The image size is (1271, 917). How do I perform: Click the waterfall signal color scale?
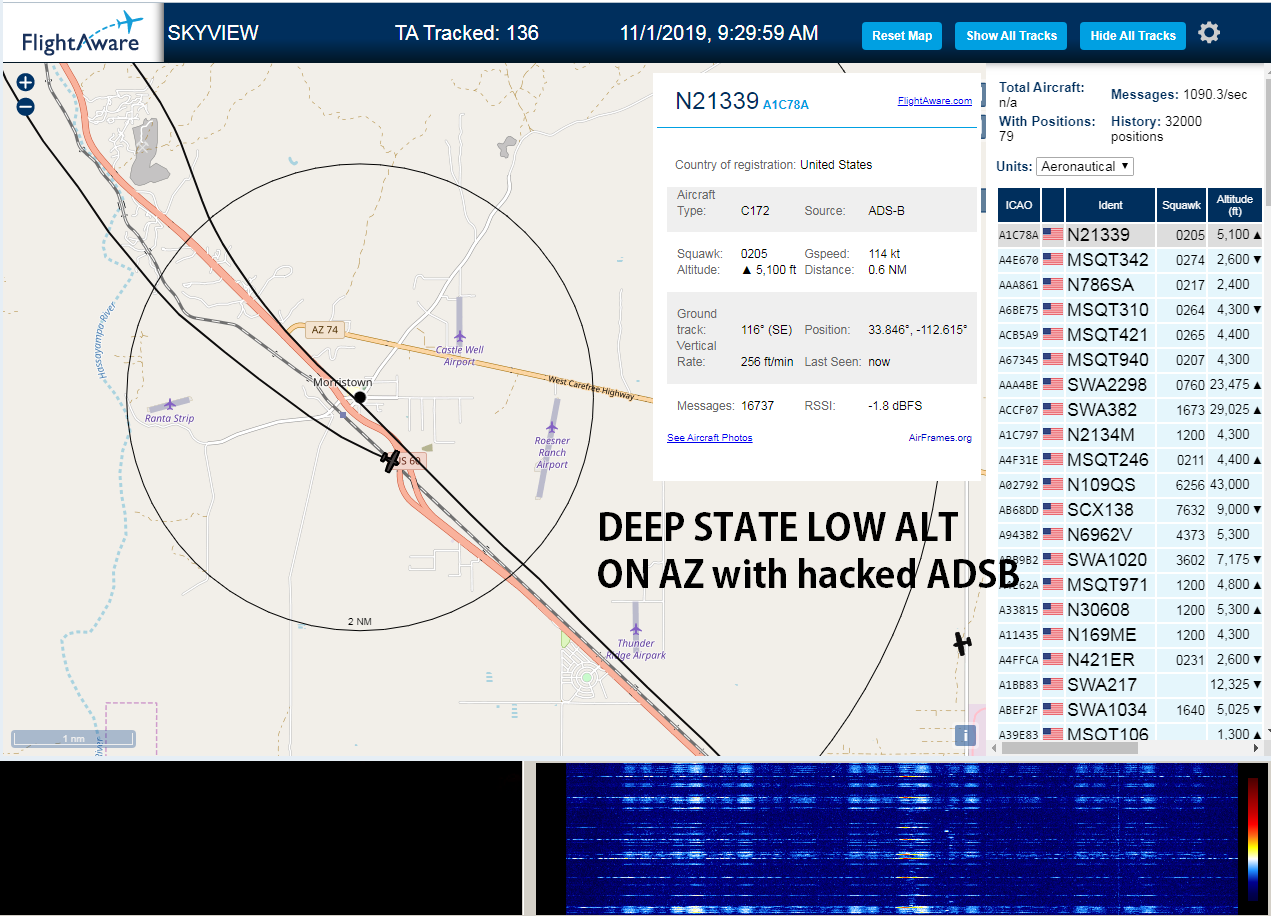click(x=1252, y=838)
